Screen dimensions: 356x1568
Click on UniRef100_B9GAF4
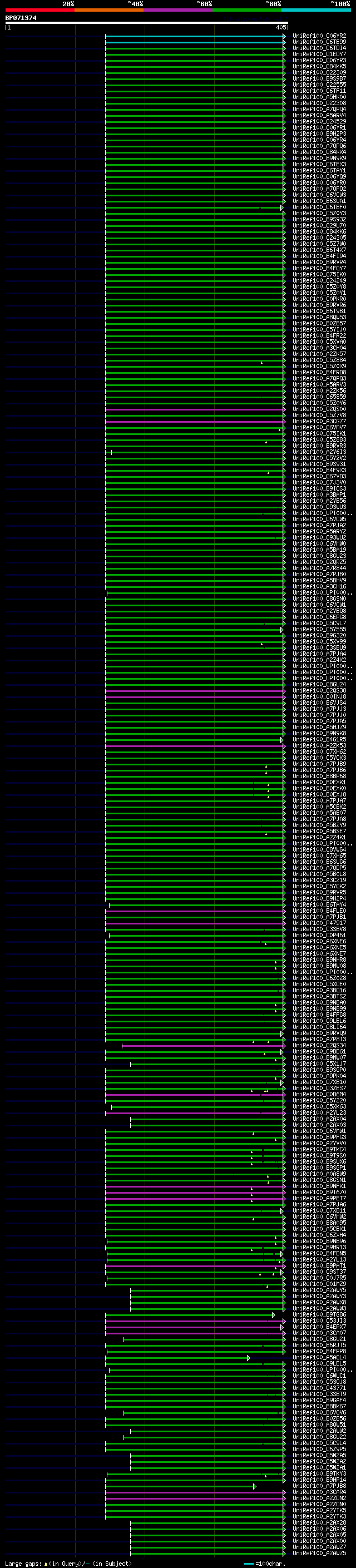coord(319,1400)
